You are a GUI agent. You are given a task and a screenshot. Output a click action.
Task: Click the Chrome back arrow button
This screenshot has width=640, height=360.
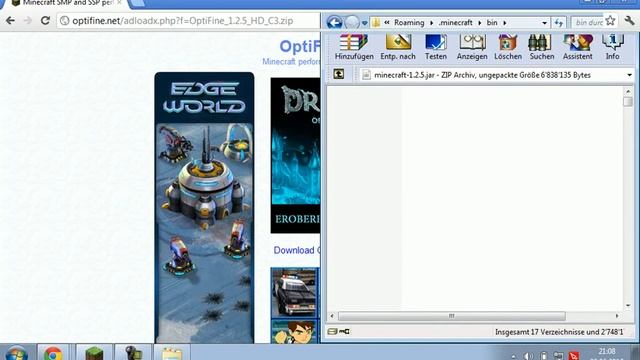[x=10, y=20]
